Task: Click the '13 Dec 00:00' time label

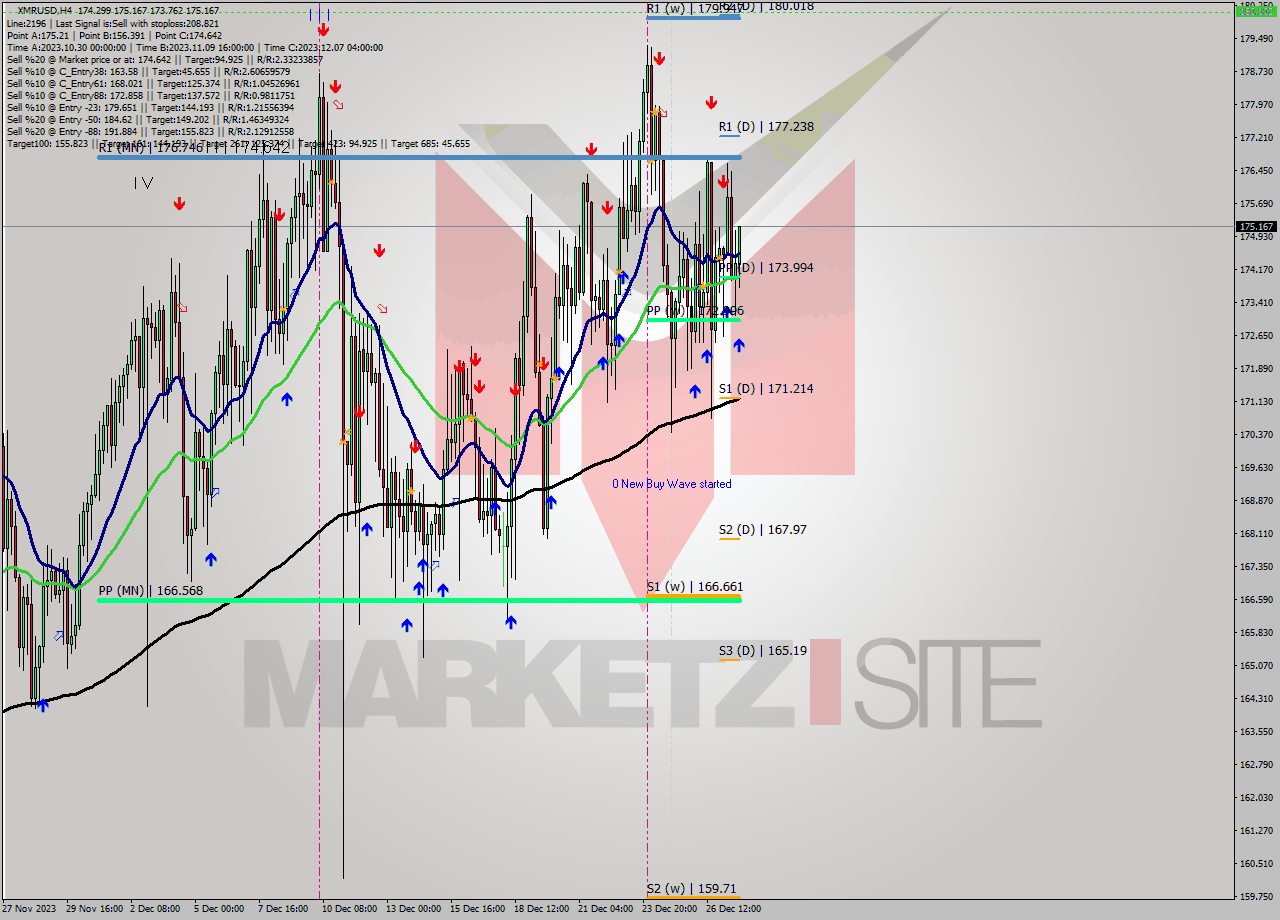Action: coord(412,909)
